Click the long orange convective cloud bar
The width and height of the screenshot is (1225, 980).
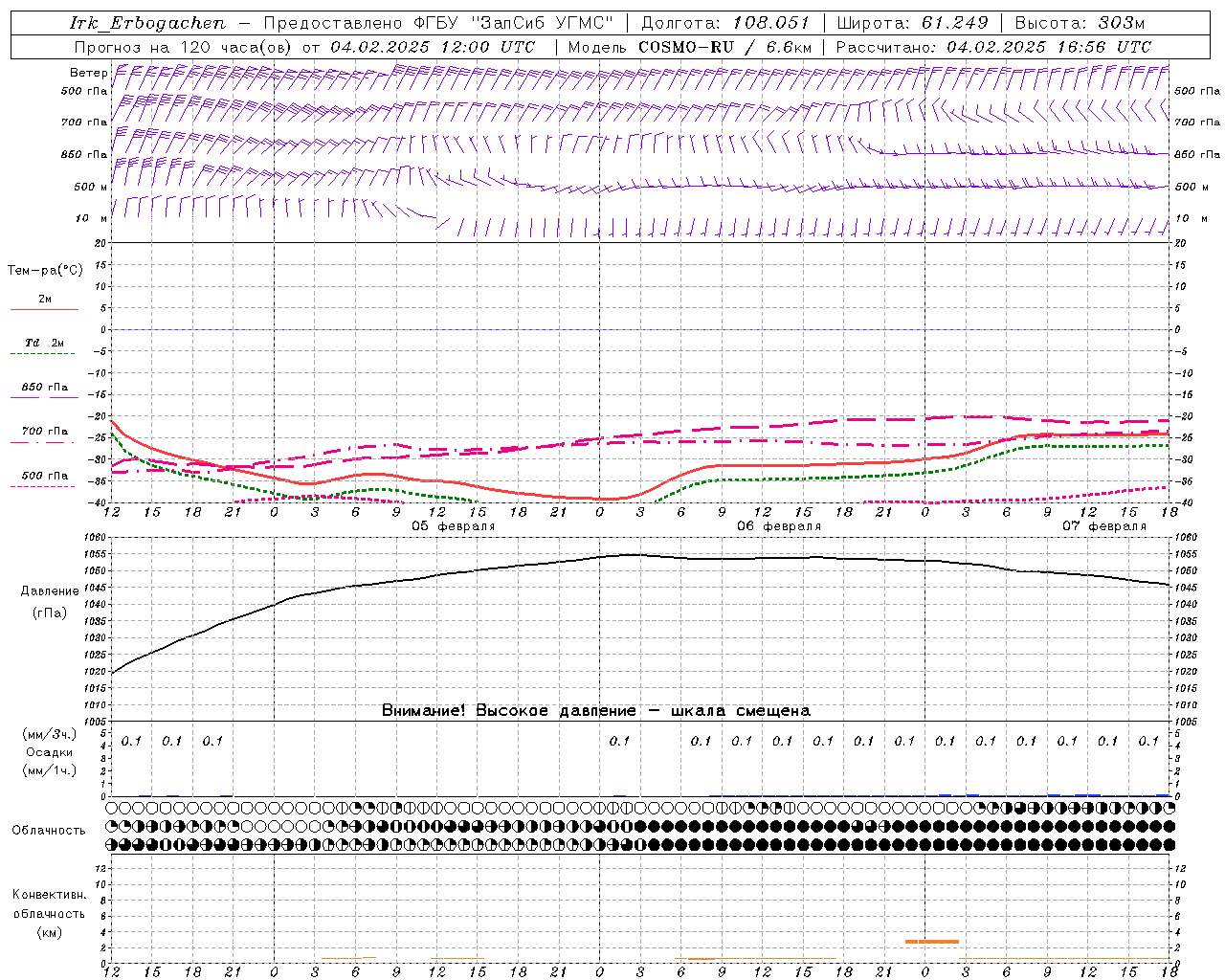pyautogui.click(x=932, y=942)
